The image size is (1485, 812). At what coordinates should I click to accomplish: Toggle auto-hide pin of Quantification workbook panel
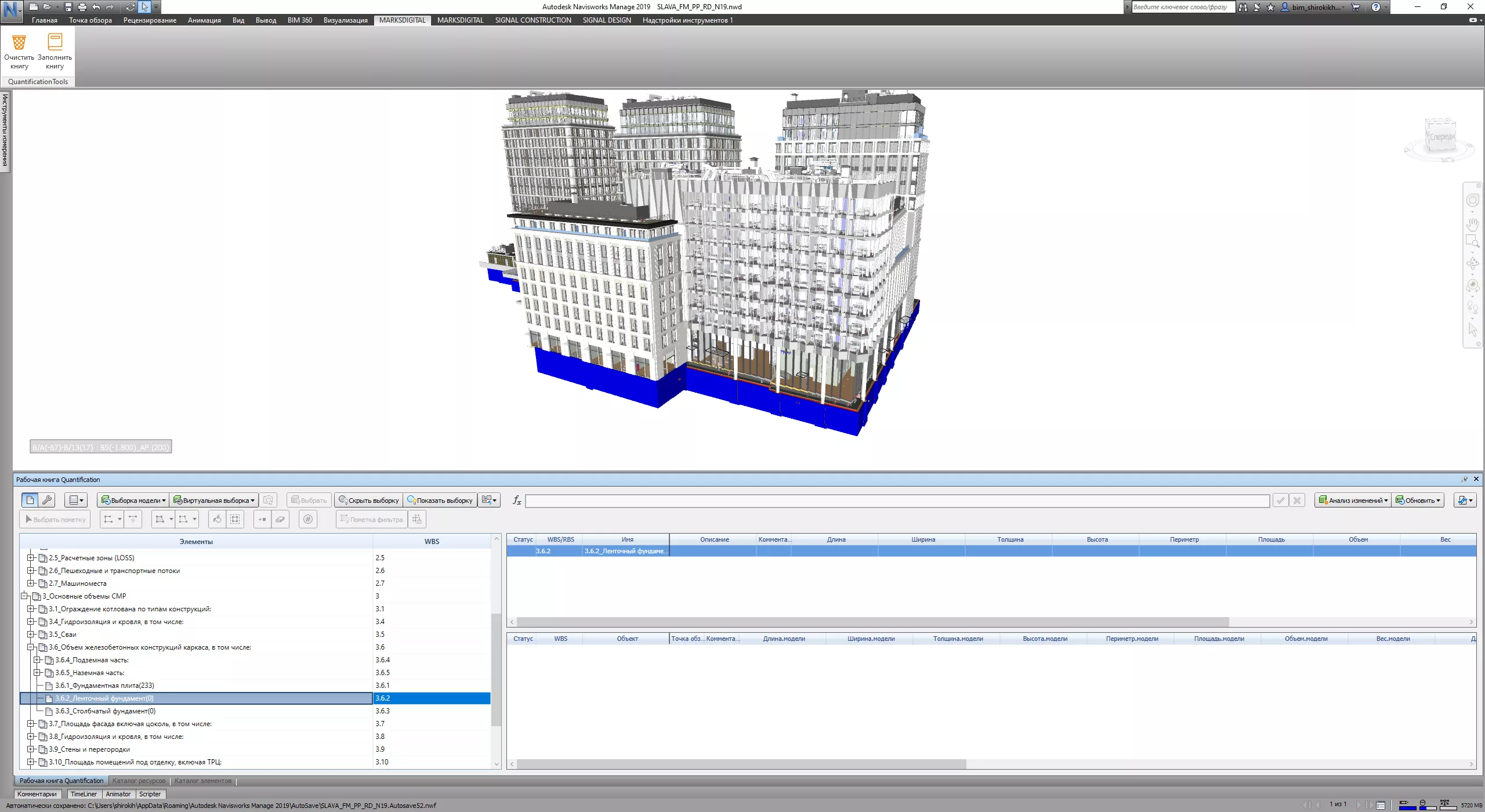coord(1464,480)
